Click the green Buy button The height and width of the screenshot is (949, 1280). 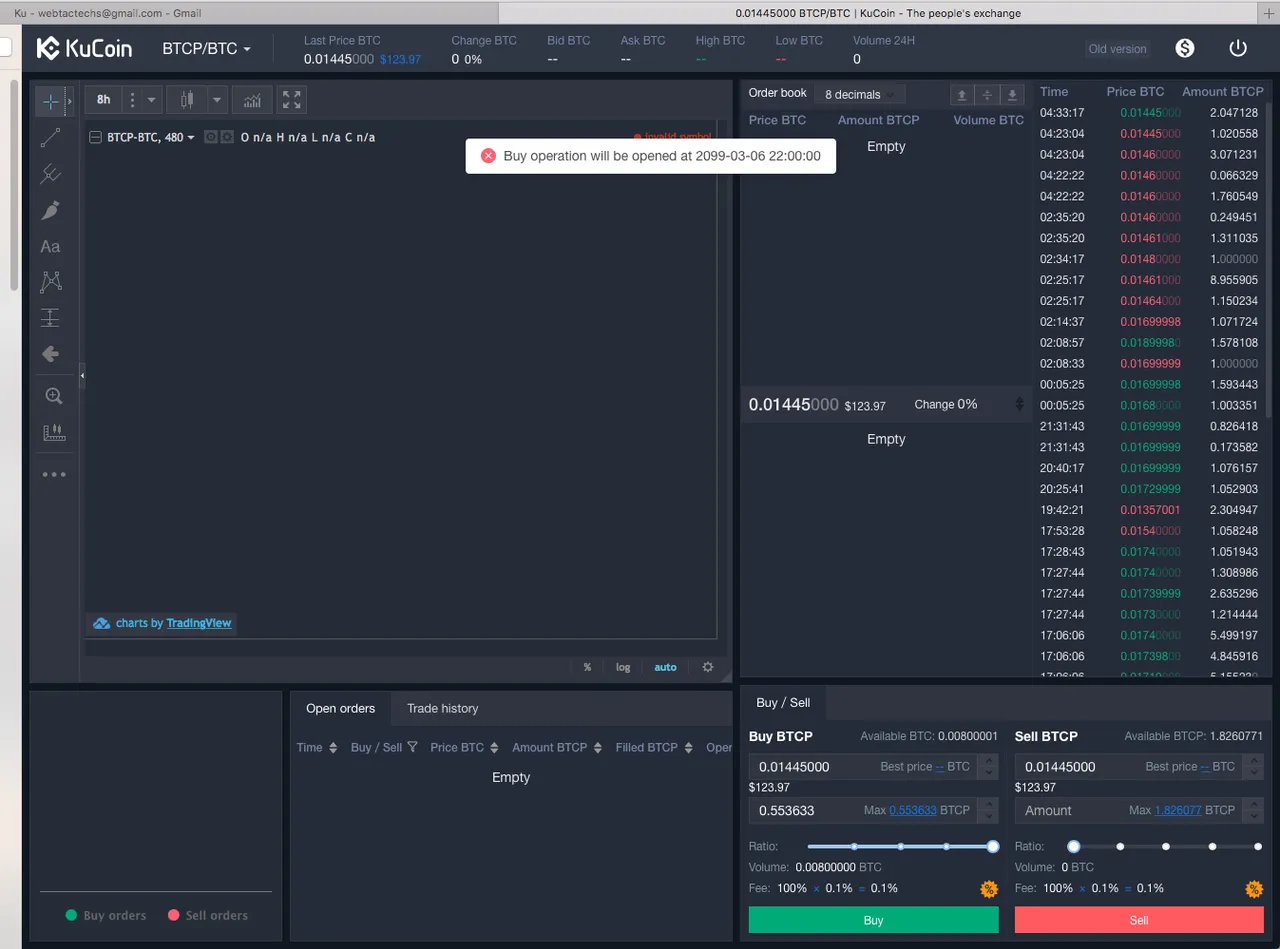(873, 920)
